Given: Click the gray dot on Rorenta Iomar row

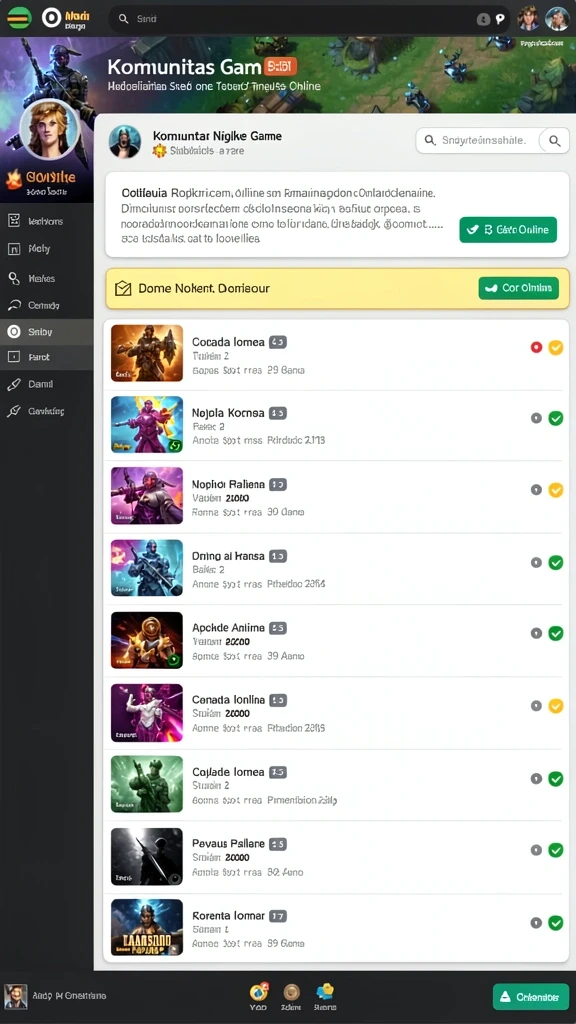Looking at the screenshot, I should tap(536, 923).
